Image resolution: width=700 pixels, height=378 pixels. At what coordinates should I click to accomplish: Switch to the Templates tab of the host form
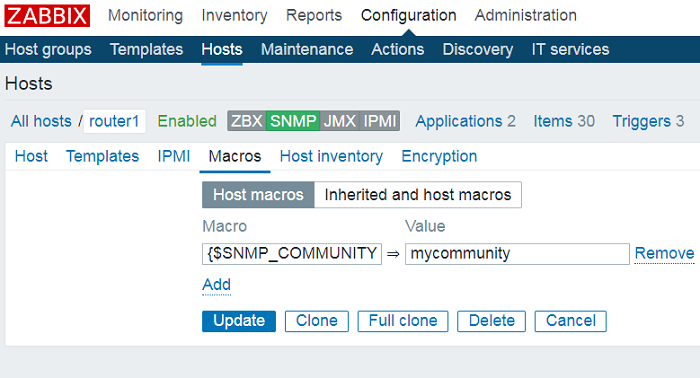102,157
